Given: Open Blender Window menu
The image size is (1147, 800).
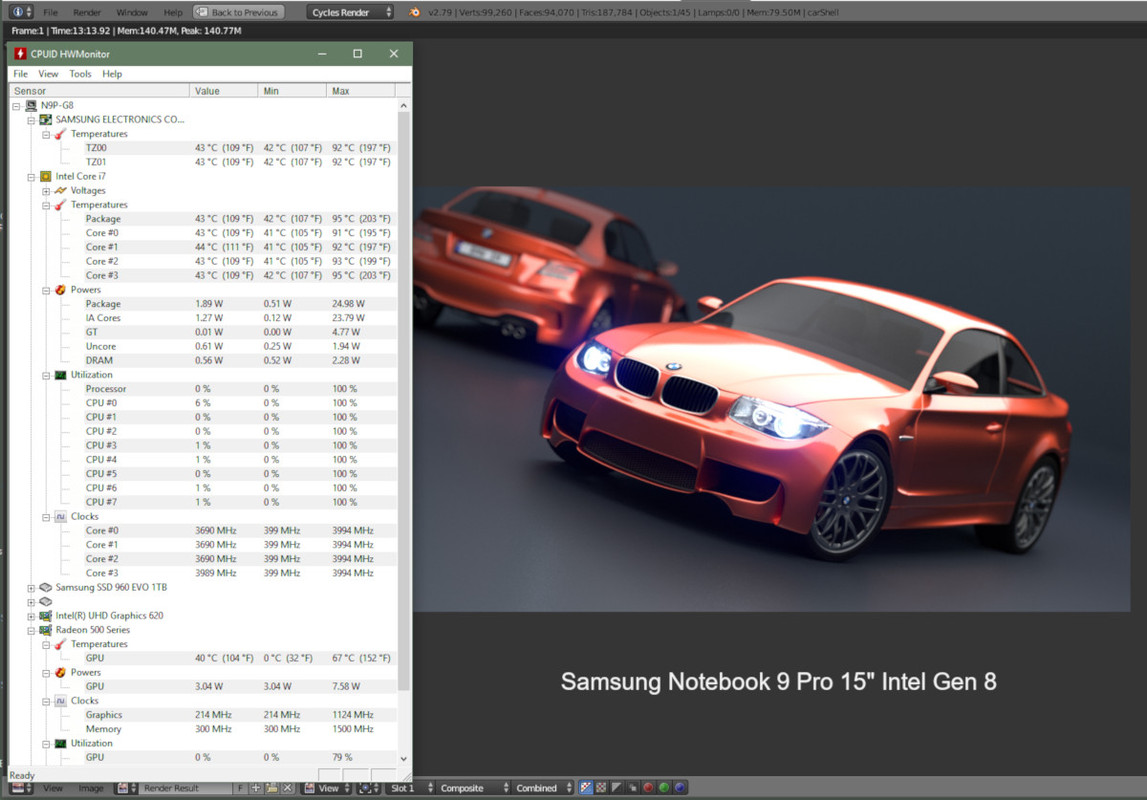Looking at the screenshot, I should coord(132,12).
